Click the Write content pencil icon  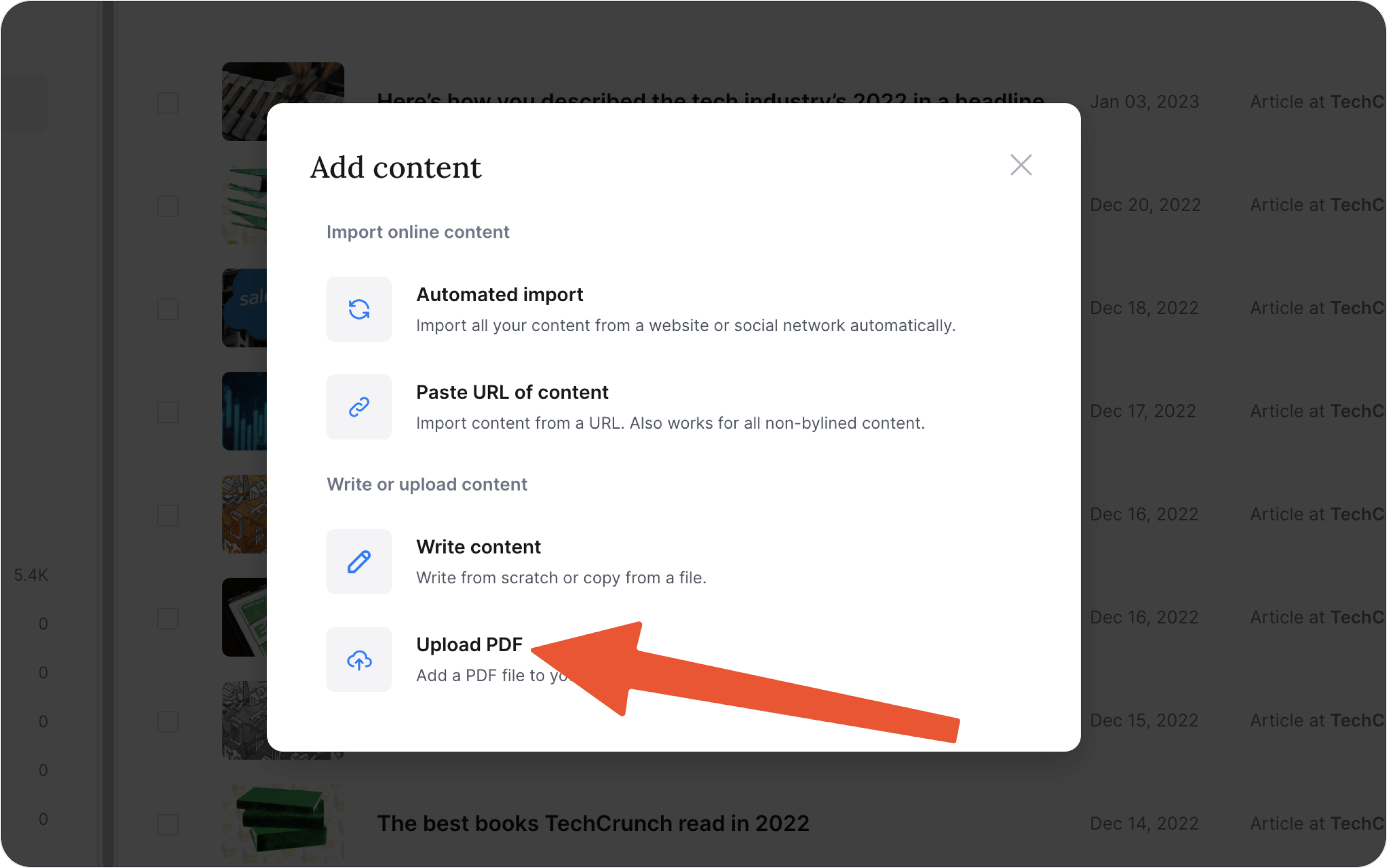[x=359, y=562]
